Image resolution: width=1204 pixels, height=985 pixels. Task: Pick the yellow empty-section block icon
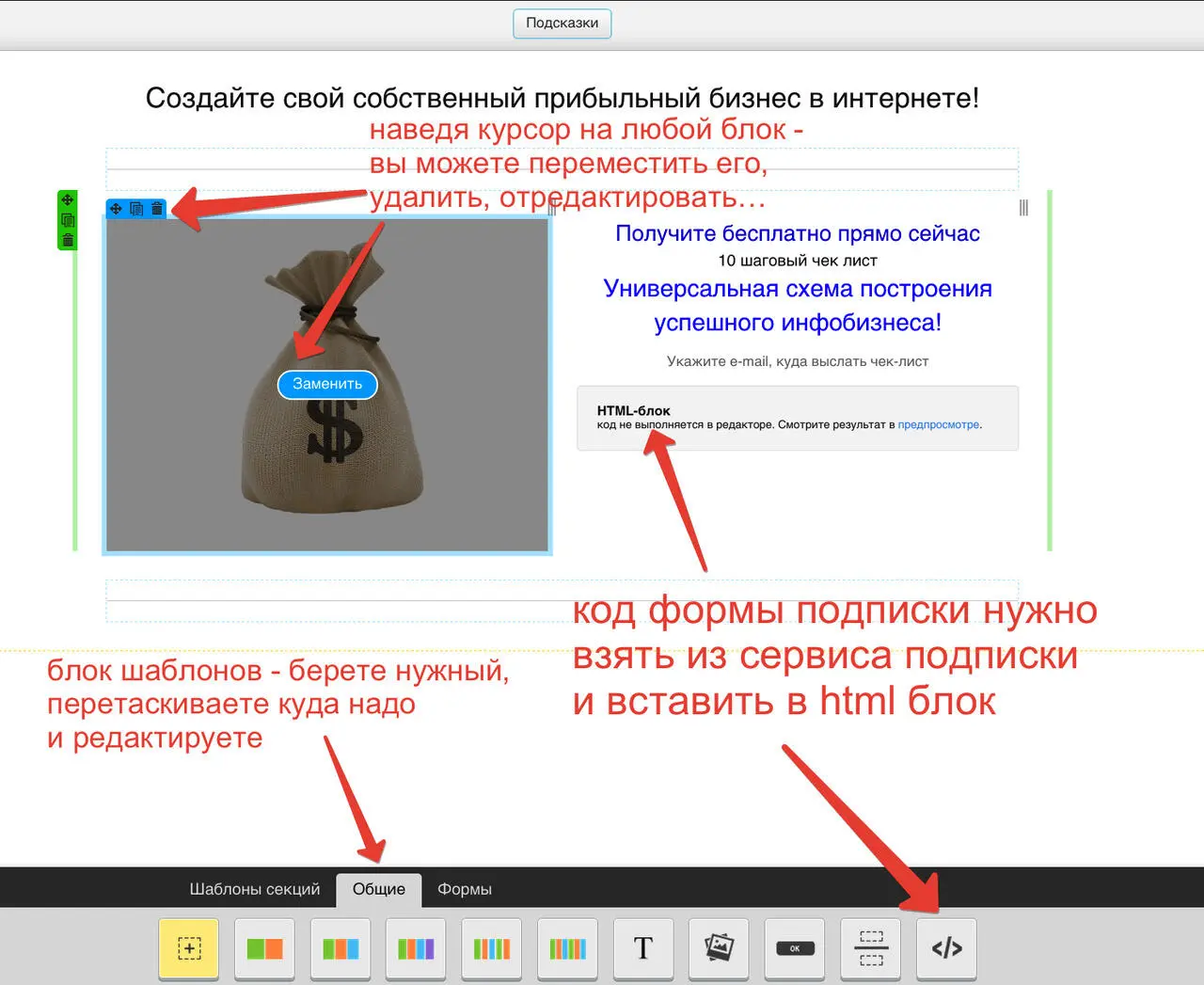pos(189,948)
